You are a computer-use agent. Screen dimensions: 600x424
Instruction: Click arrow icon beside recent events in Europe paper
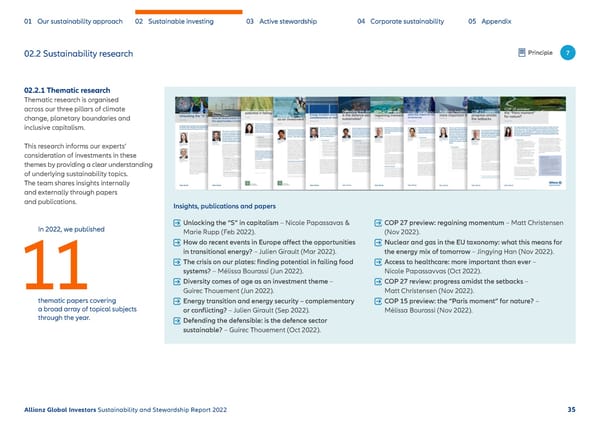coord(177,243)
